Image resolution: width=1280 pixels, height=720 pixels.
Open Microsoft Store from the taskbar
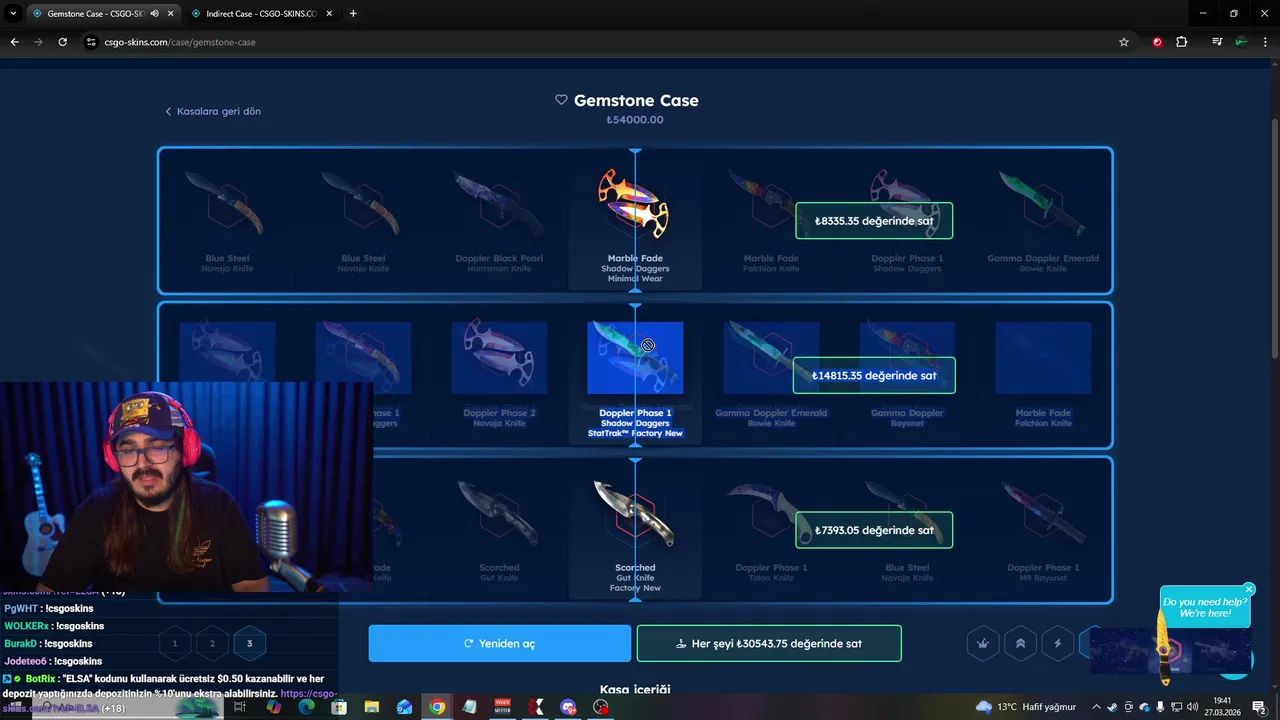[x=339, y=707]
